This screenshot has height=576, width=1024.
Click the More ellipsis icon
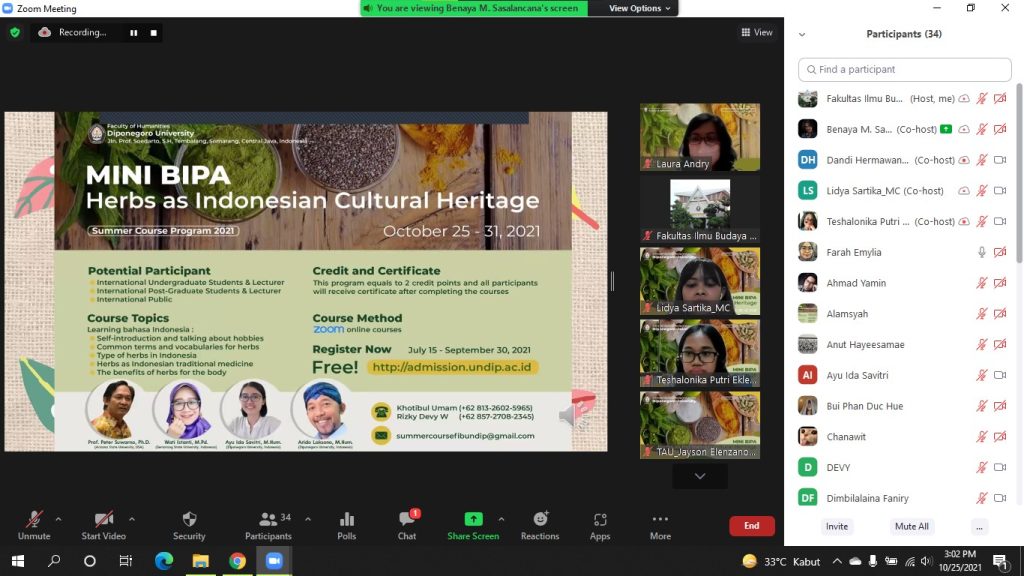(660, 520)
